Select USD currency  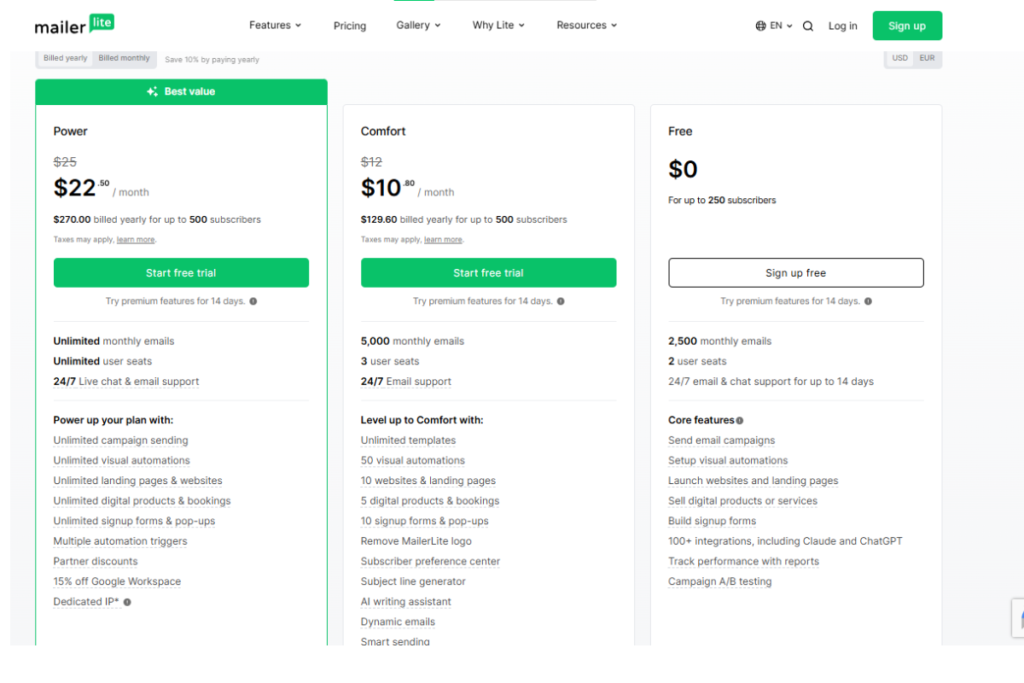click(x=900, y=58)
